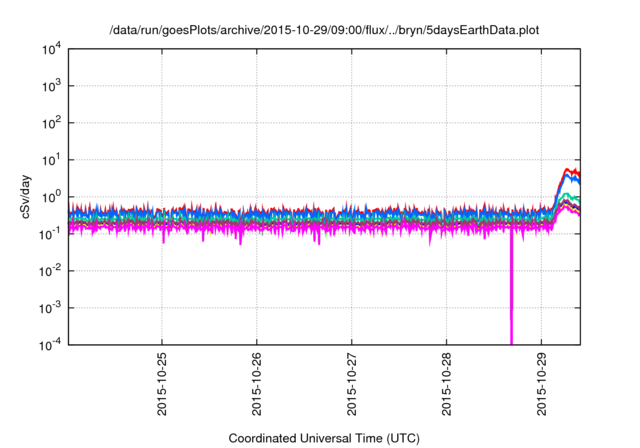This screenshot has width=640, height=448.
Task: Click the red curve peak on 2015-10-29
Action: [567, 170]
